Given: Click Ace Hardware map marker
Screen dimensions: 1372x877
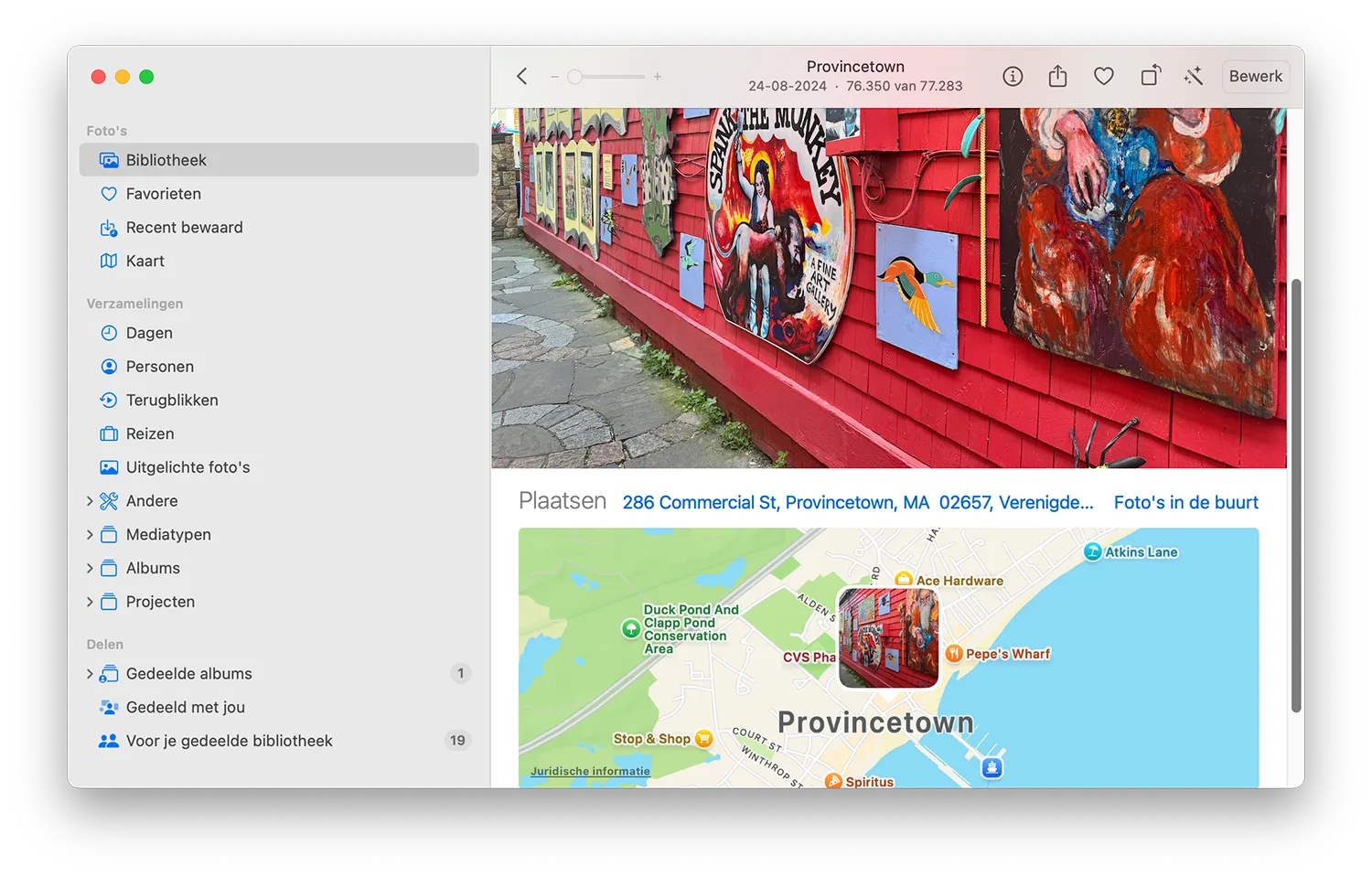Looking at the screenshot, I should point(904,580).
